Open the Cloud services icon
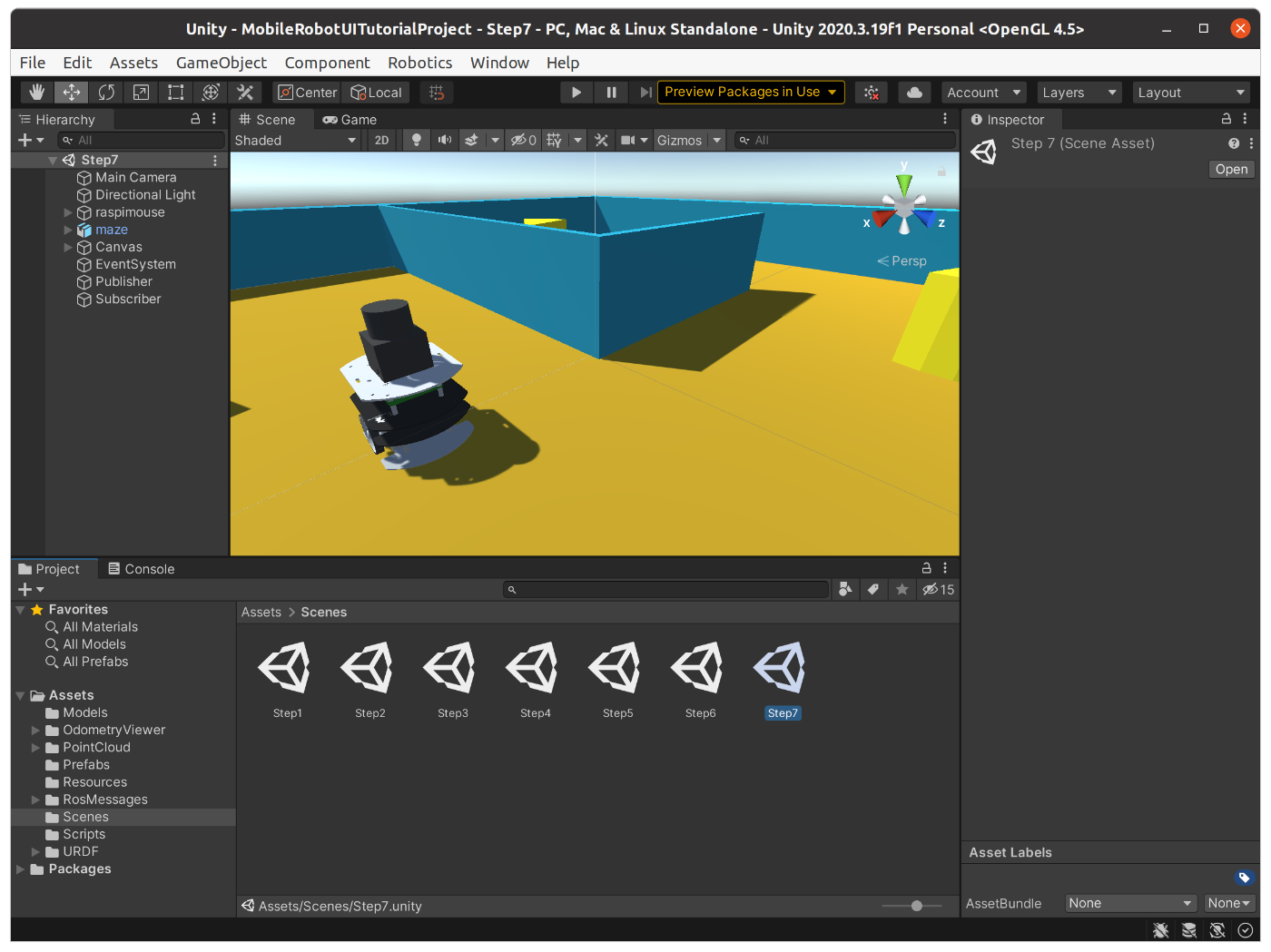The width and height of the screenshot is (1271, 952). click(914, 93)
